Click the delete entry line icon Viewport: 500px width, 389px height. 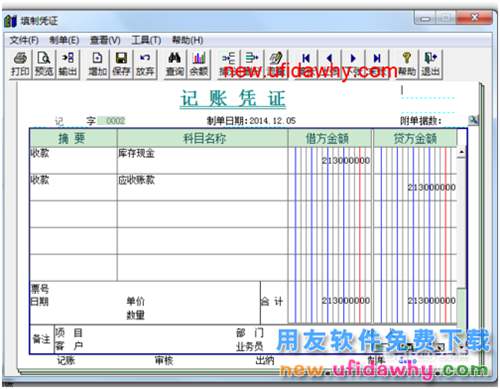[x=252, y=64]
